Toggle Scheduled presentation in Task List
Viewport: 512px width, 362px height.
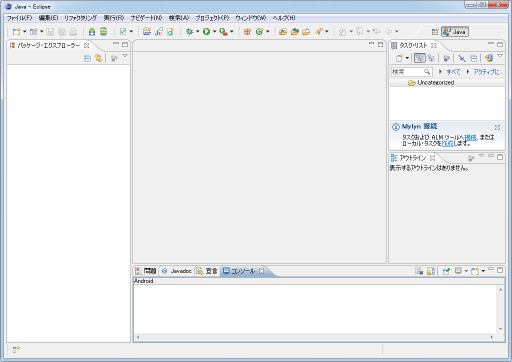coord(431,58)
